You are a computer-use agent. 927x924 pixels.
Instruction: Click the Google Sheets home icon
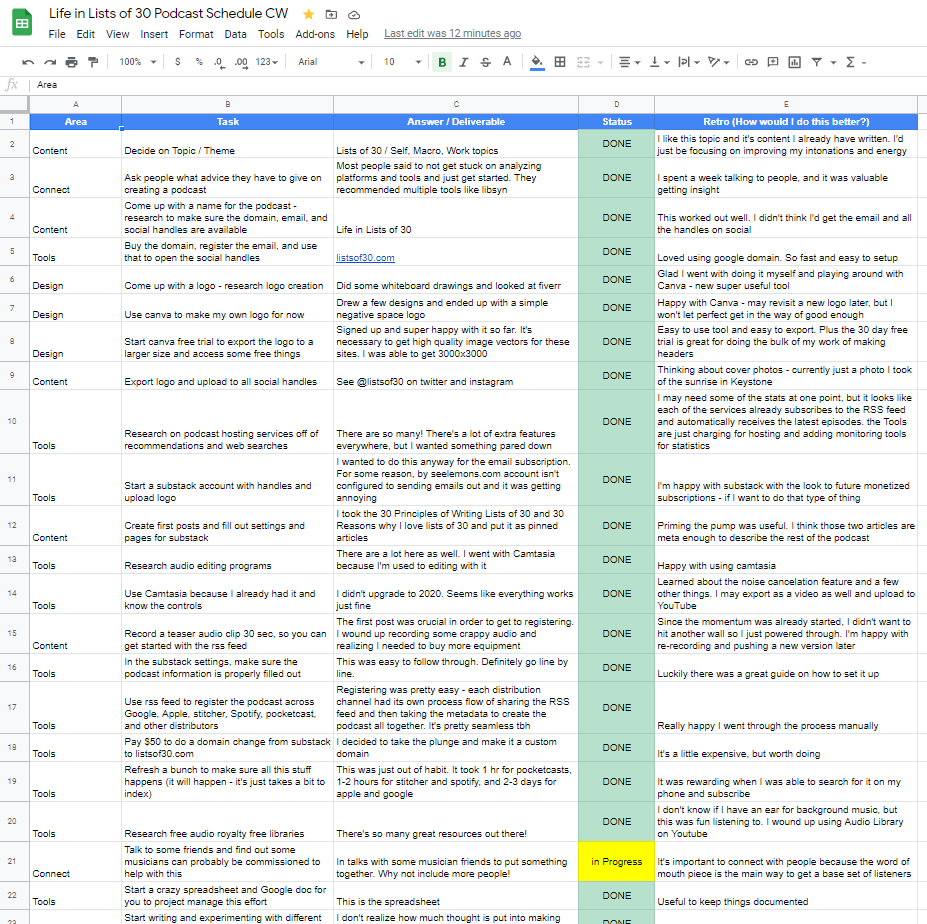coord(22,22)
